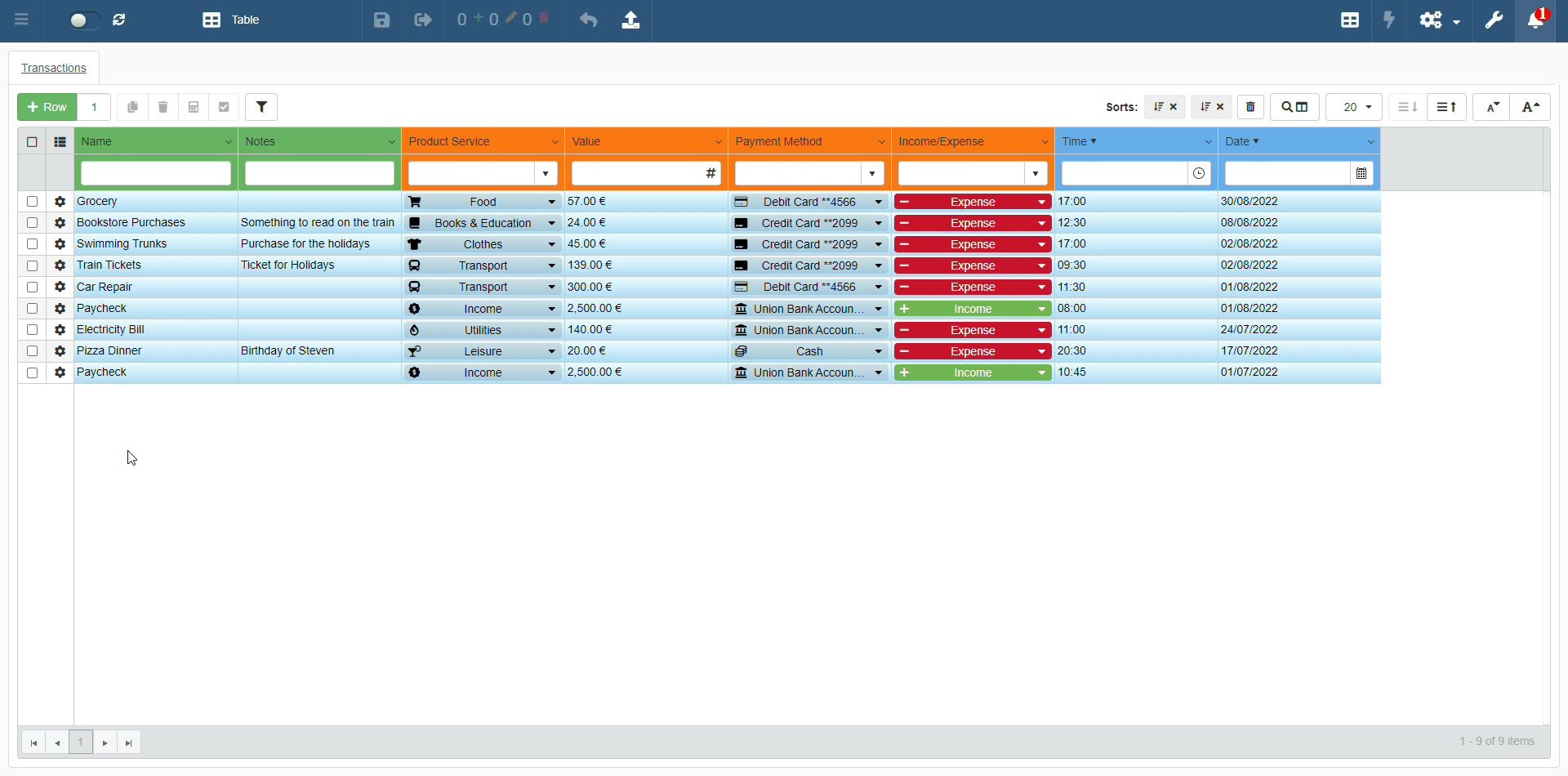Viewport: 1568px width, 776px height.
Task: Click the filter funnel icon
Action: [261, 107]
